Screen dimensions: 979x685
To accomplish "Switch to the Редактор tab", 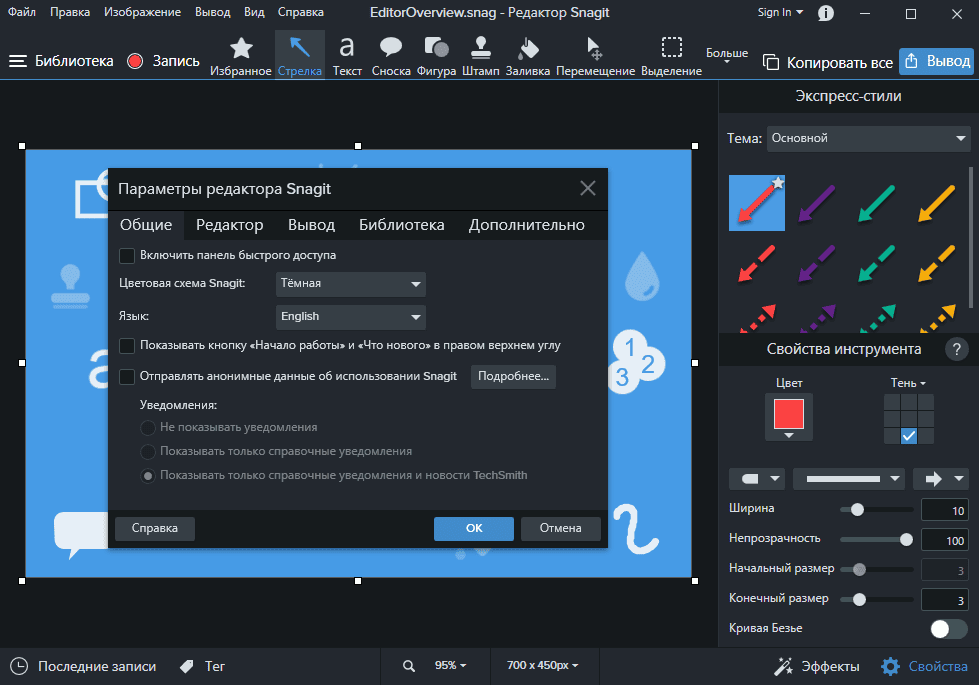I will (x=229, y=225).
